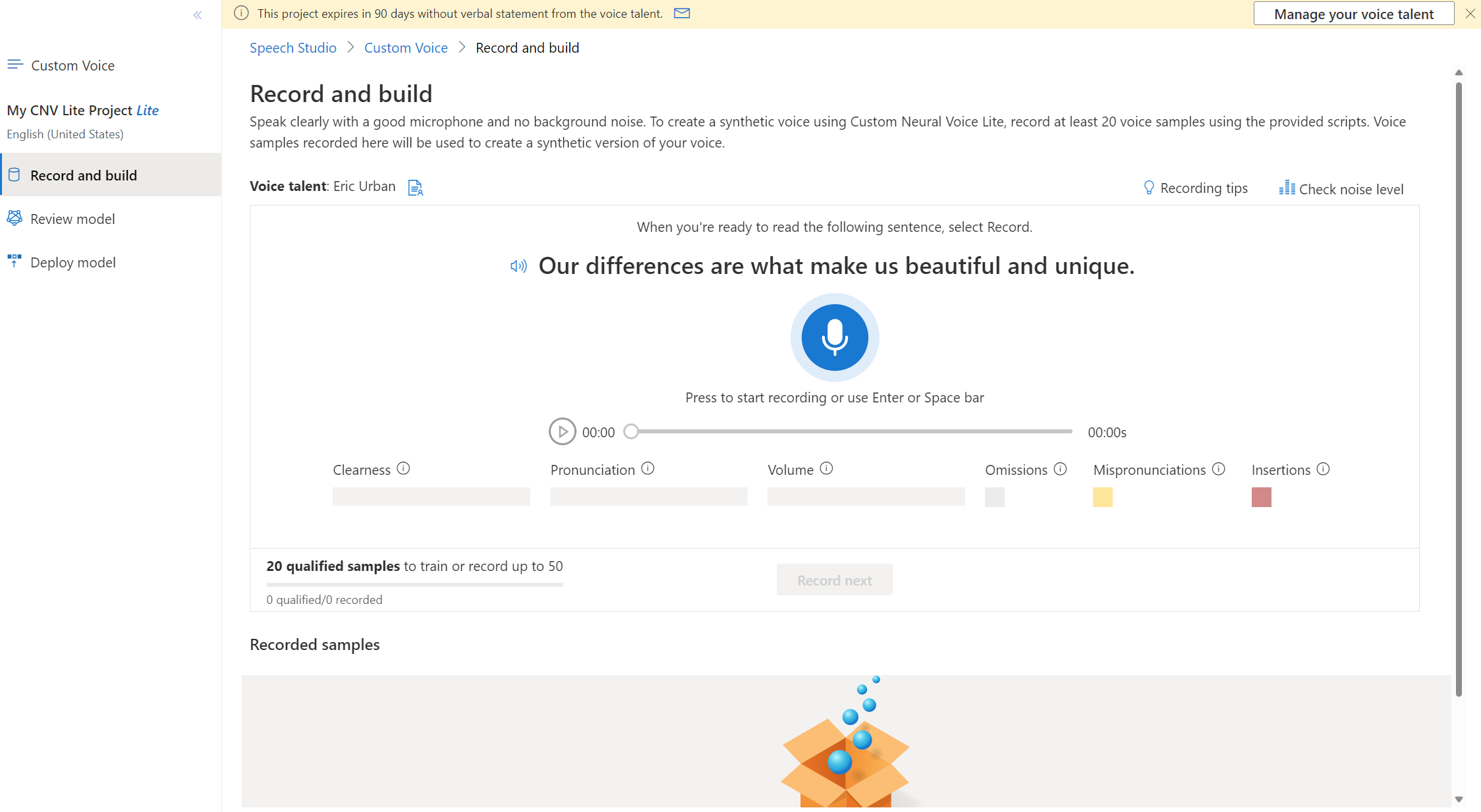Click the voice talent edit icon
This screenshot has height=812, width=1481.
tap(416, 186)
